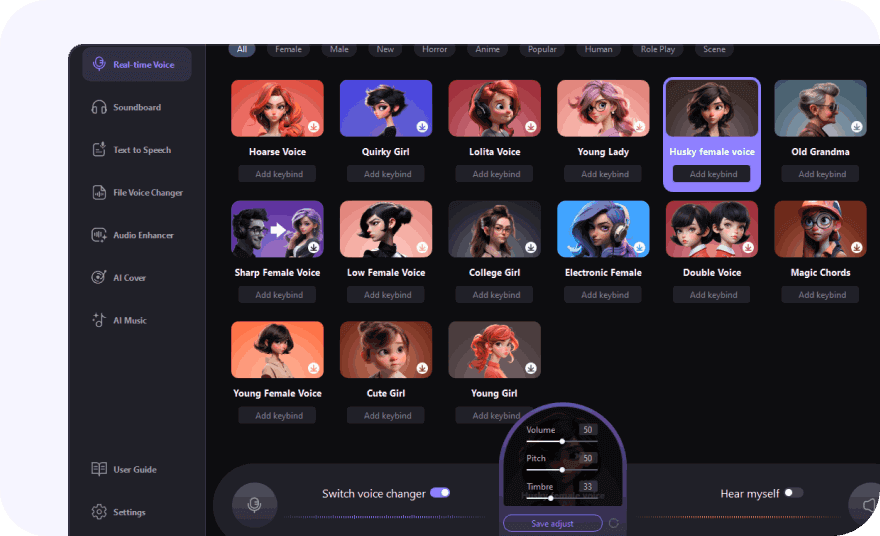The width and height of the screenshot is (880, 536).
Task: Download the Hoarse Voice preset
Action: 313,127
